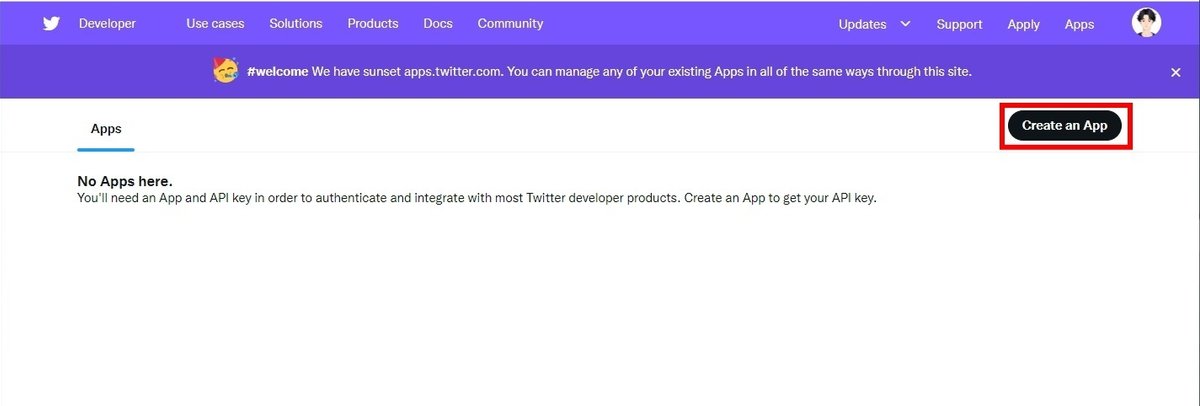
Task: Dismiss the welcome banner with the X
Action: click(1176, 72)
